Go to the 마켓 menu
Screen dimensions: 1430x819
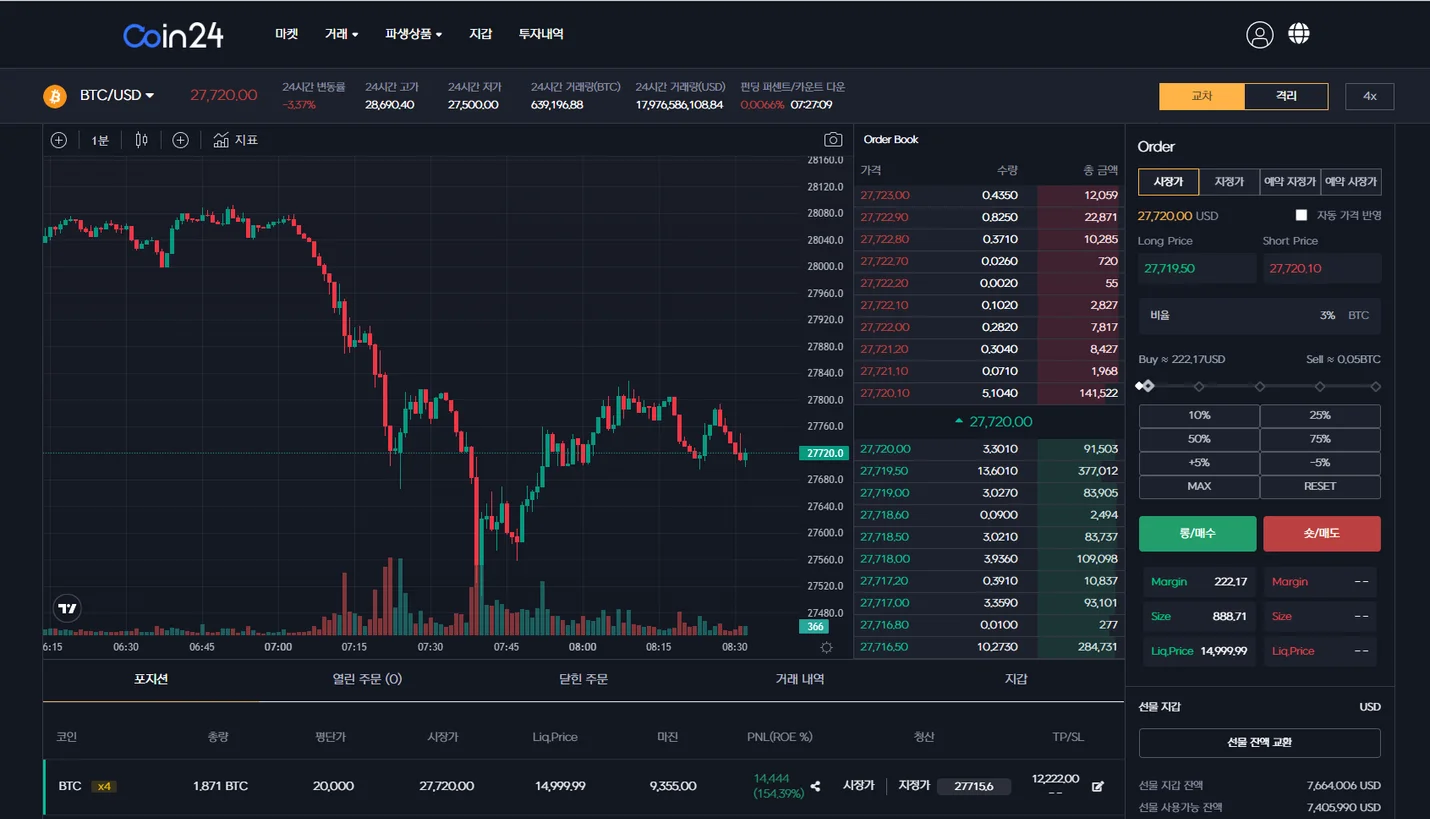pos(287,34)
